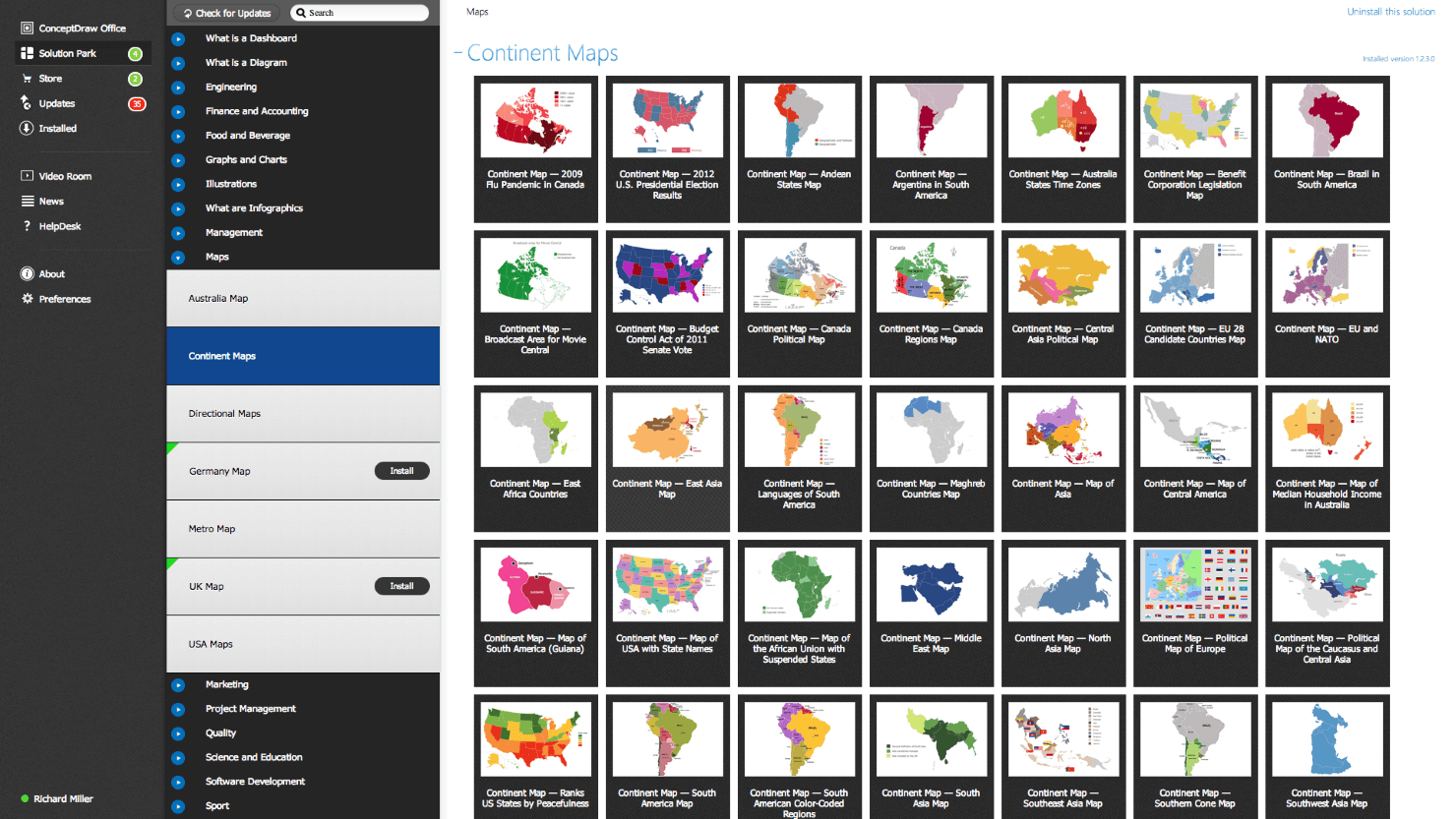Image resolution: width=1456 pixels, height=819 pixels.
Task: Select Metro Map solution
Action: pos(303,529)
